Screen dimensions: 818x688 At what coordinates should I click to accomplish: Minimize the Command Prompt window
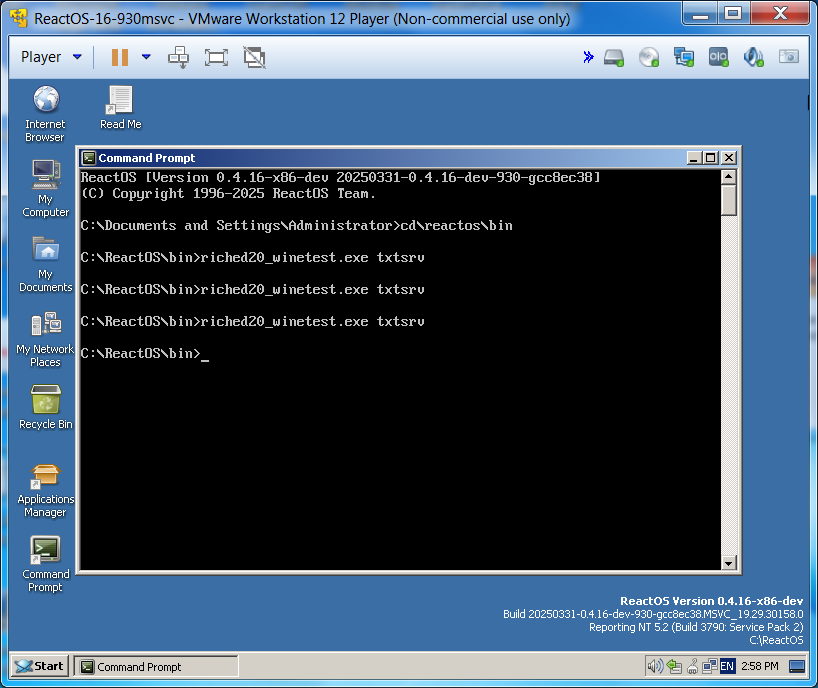tap(693, 158)
